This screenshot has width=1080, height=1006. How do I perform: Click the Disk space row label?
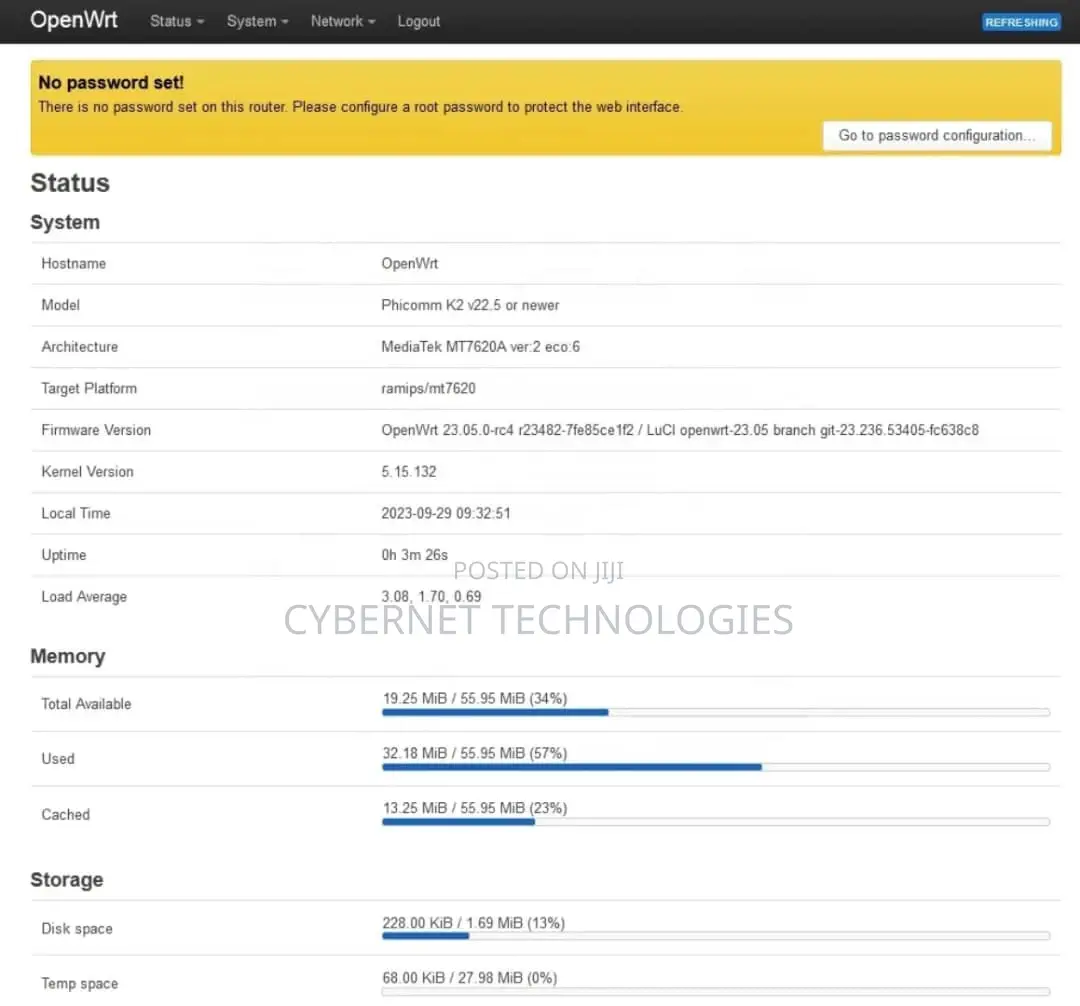point(77,929)
